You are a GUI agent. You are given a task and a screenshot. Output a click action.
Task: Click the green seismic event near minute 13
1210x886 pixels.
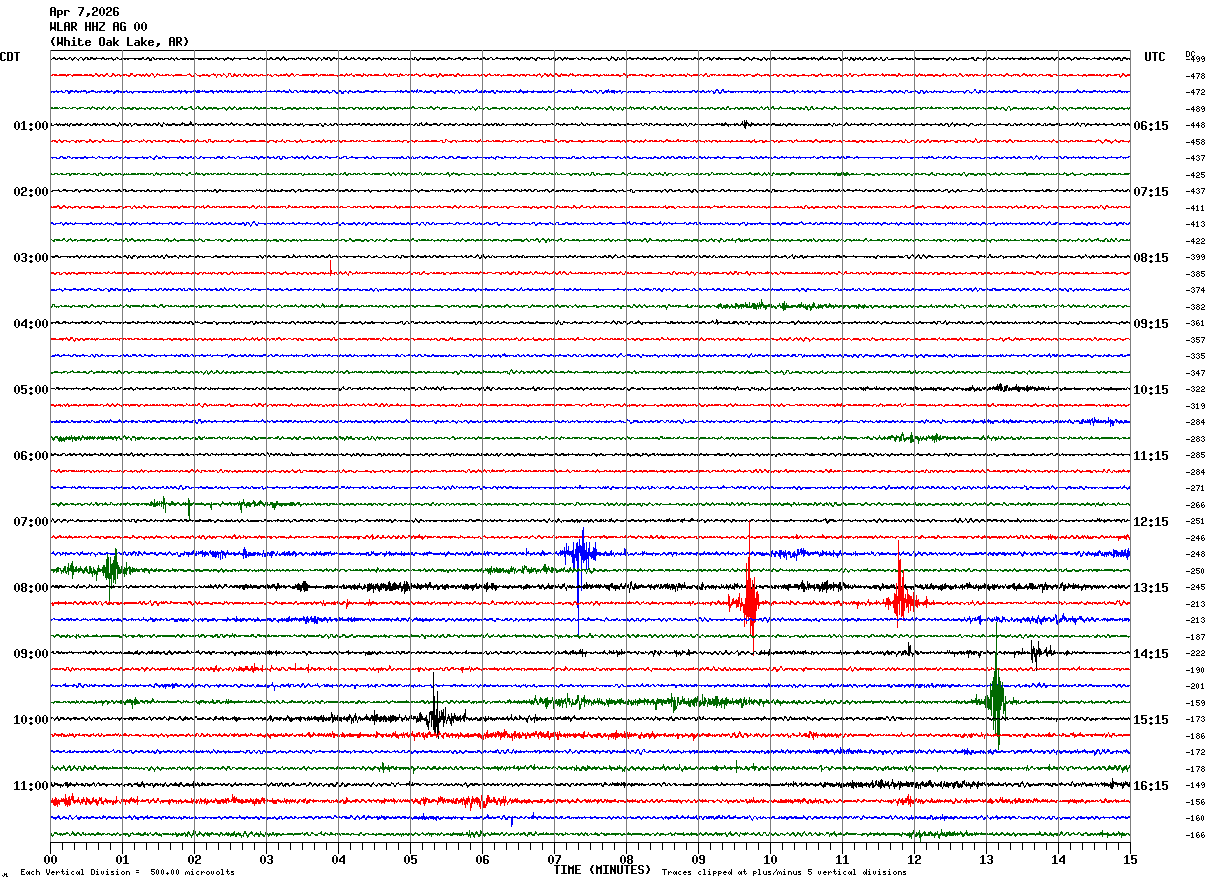point(995,700)
